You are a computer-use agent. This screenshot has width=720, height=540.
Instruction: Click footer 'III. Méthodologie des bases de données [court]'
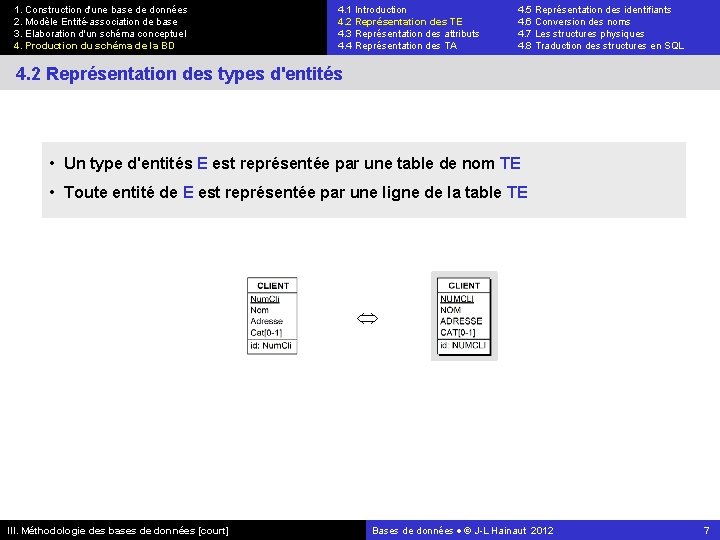[x=118, y=531]
